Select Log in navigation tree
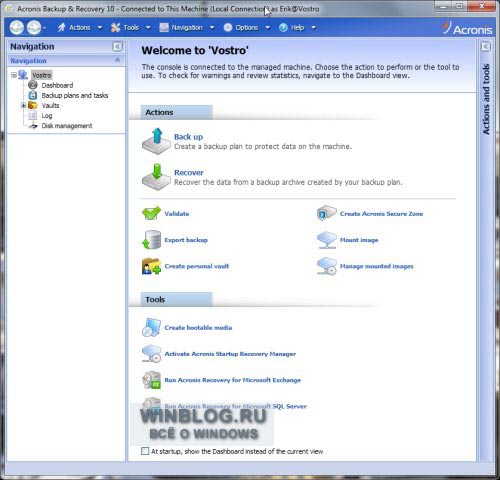This screenshot has height=480, width=500. coord(47,116)
